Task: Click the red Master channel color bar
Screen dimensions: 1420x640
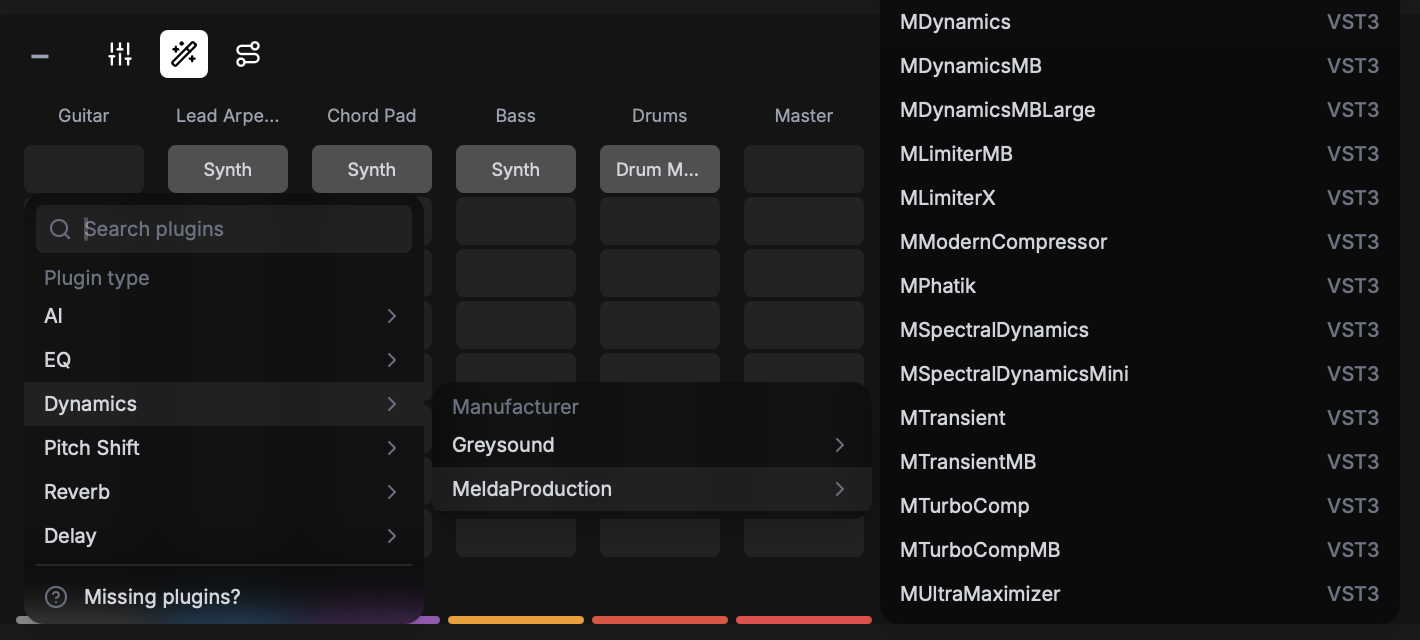Action: click(x=804, y=620)
